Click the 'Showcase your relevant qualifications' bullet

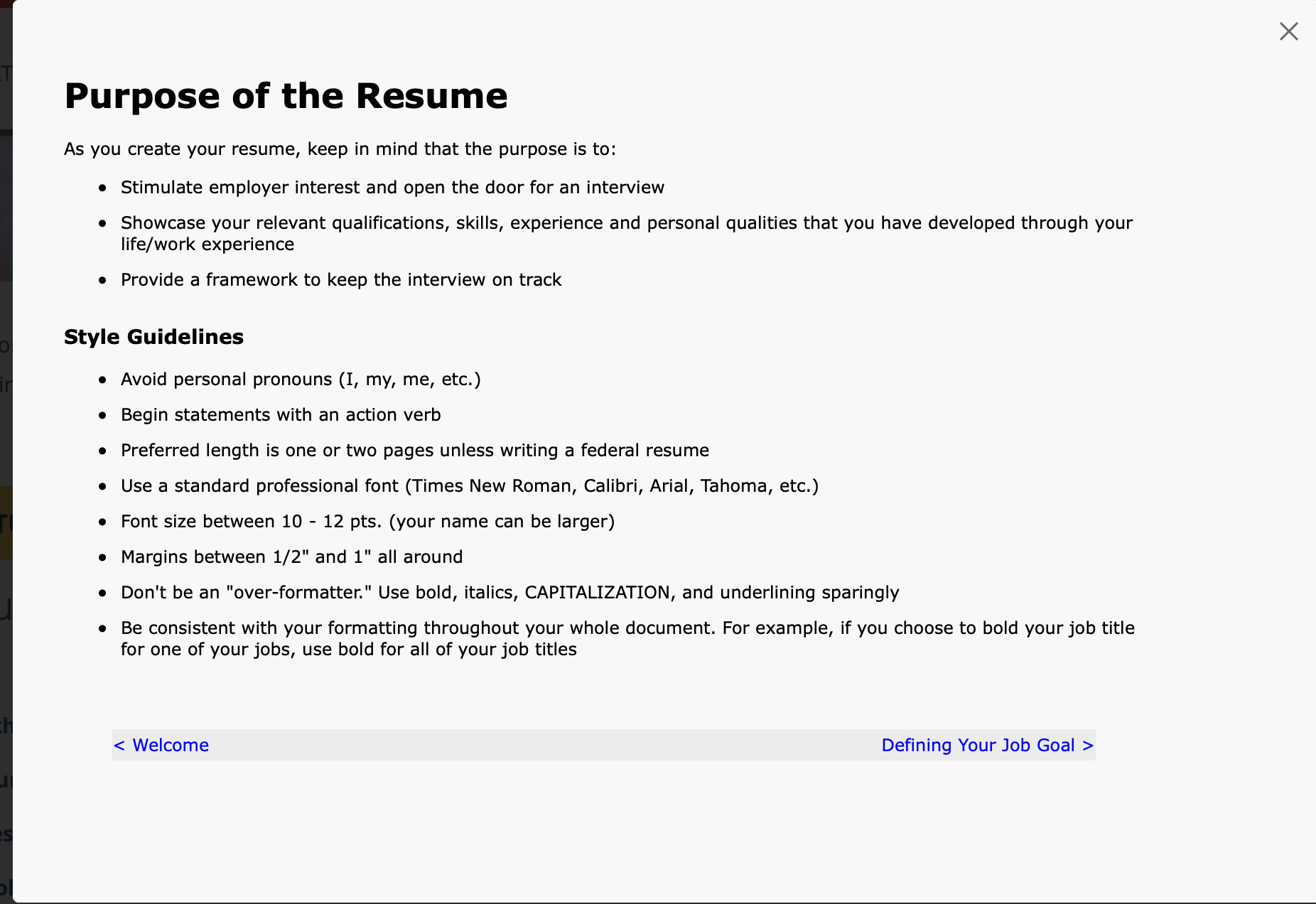[627, 233]
